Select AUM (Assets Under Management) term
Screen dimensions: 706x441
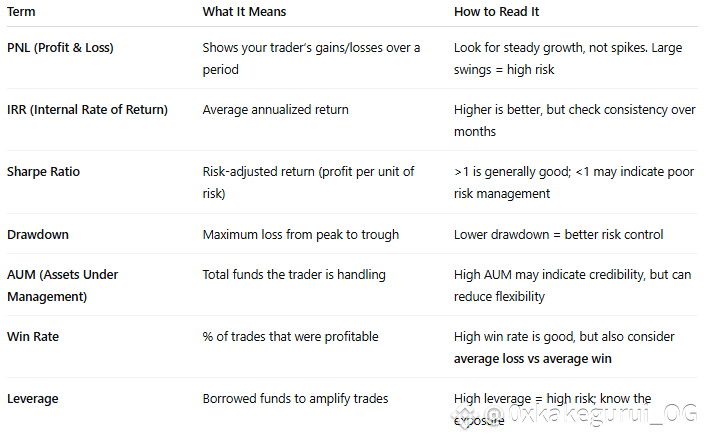click(63, 286)
